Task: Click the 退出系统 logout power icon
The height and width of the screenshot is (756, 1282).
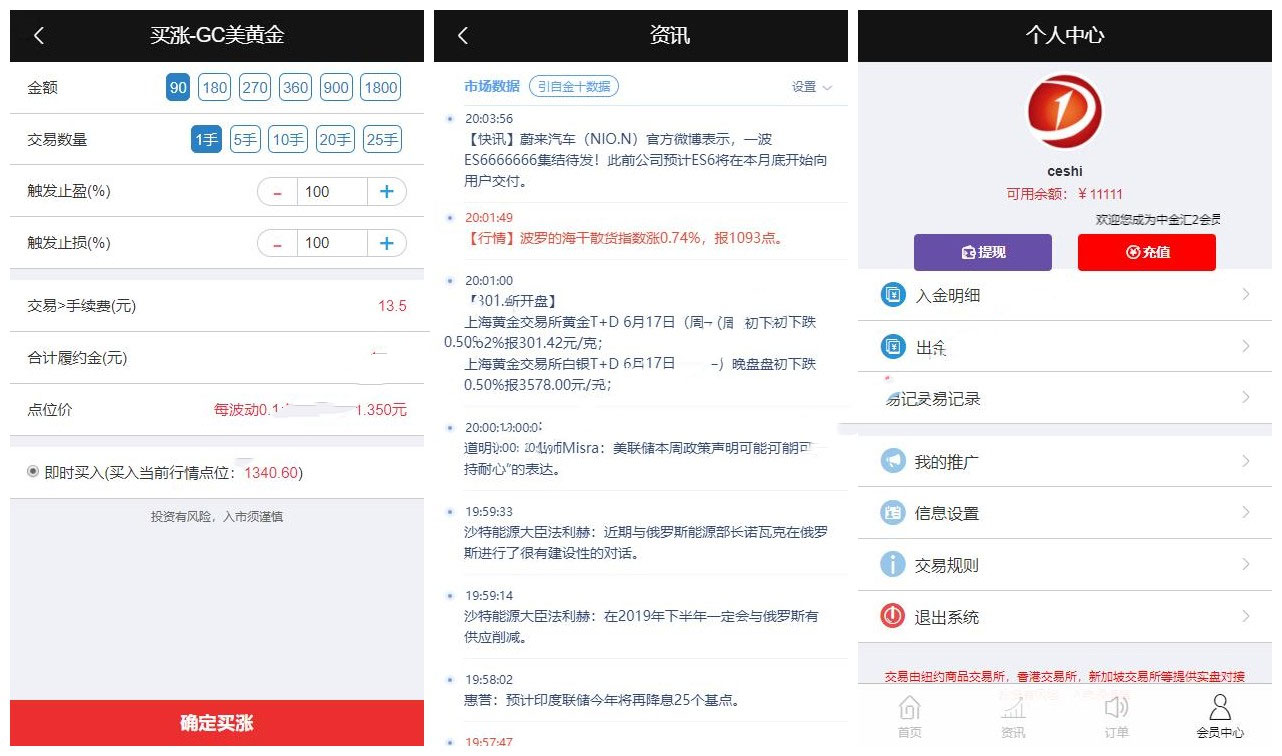Action: point(891,616)
